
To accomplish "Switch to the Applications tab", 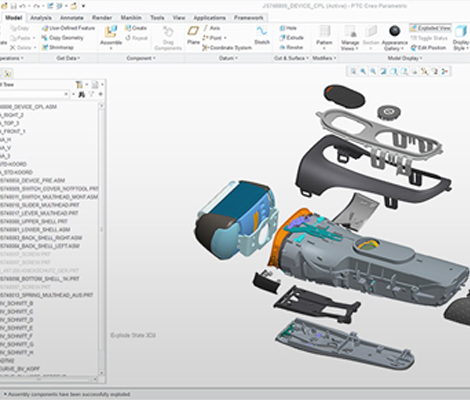I will [x=209, y=18].
